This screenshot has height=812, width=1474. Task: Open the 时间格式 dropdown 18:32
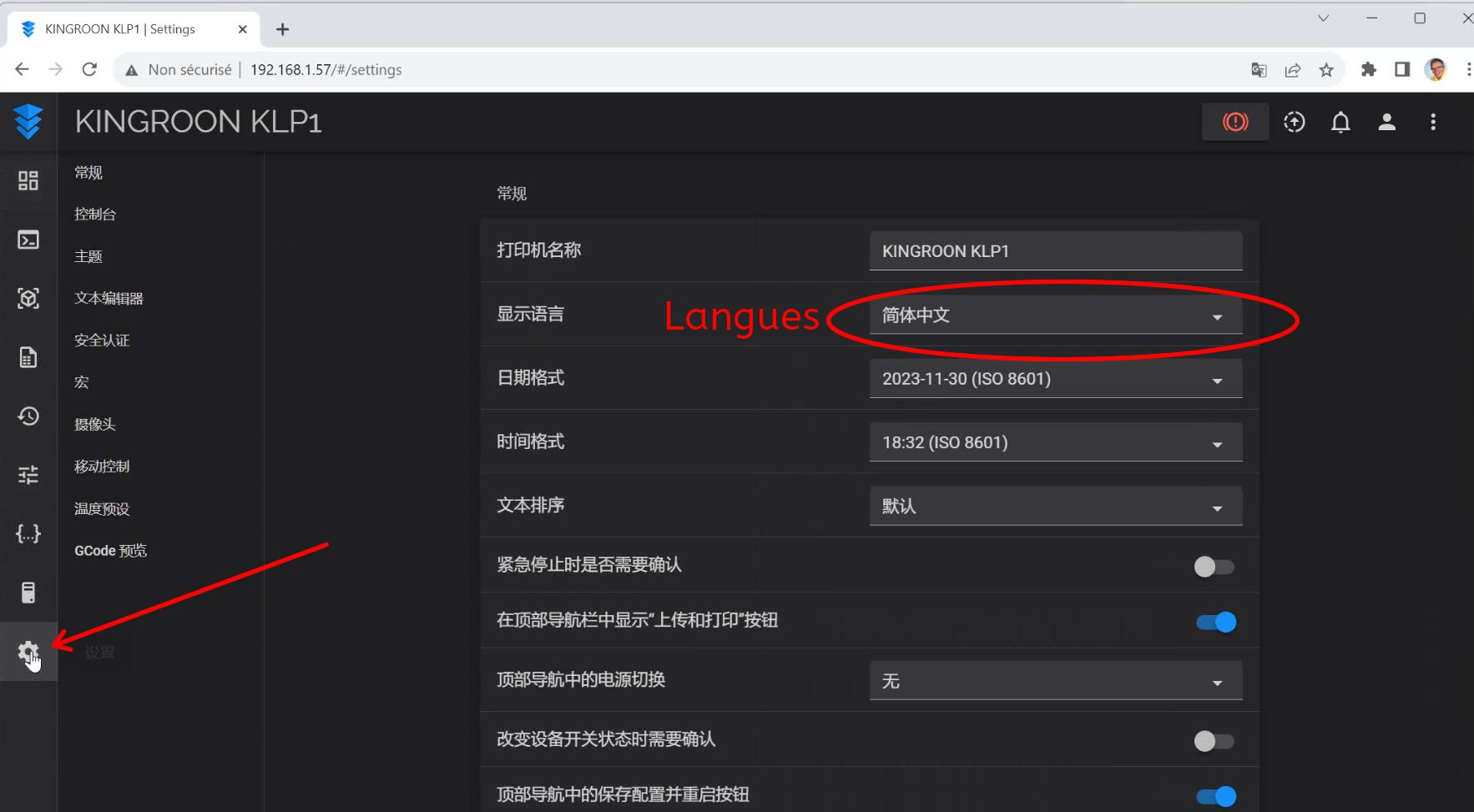point(1056,442)
